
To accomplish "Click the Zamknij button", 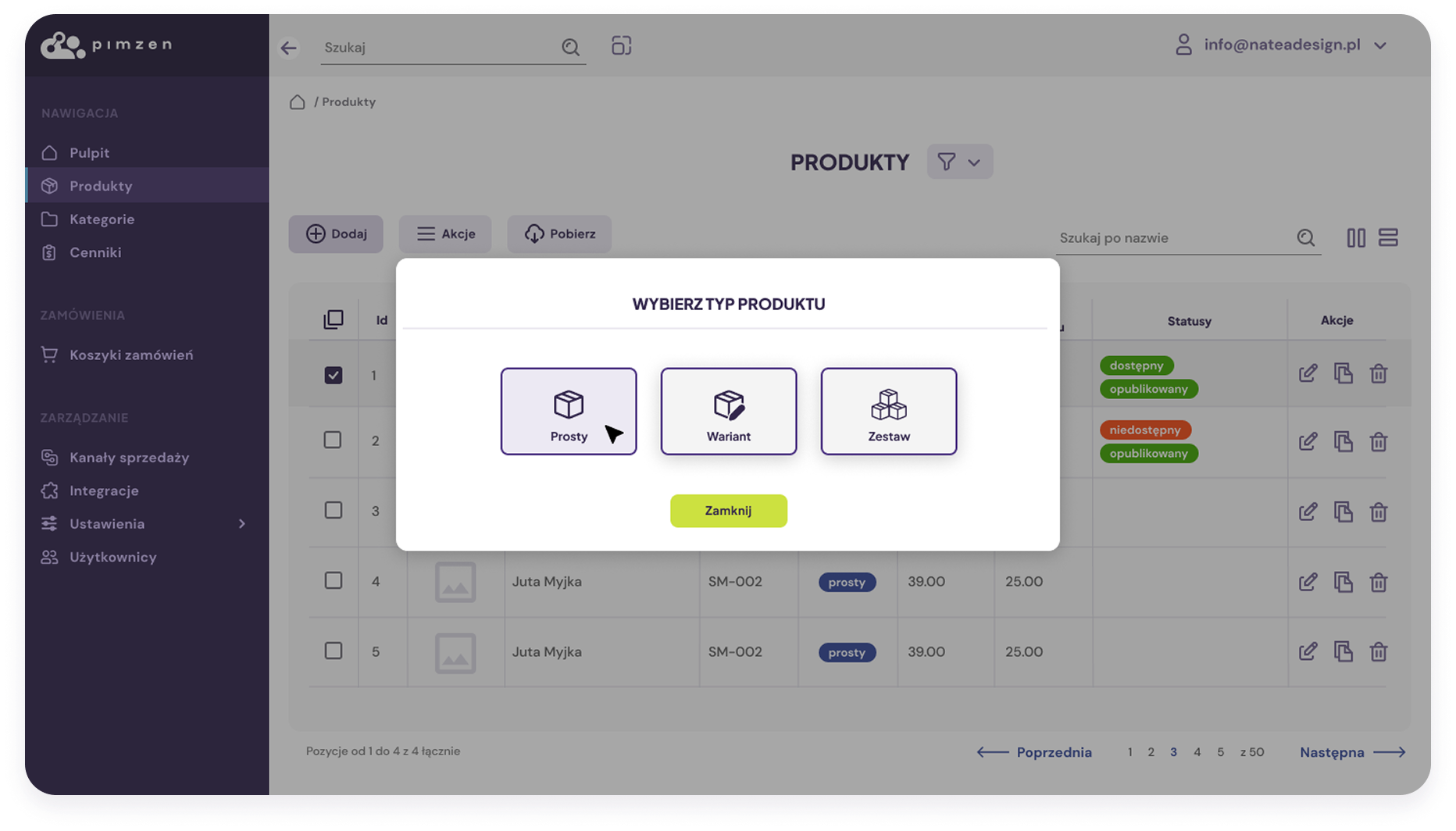I will [729, 511].
